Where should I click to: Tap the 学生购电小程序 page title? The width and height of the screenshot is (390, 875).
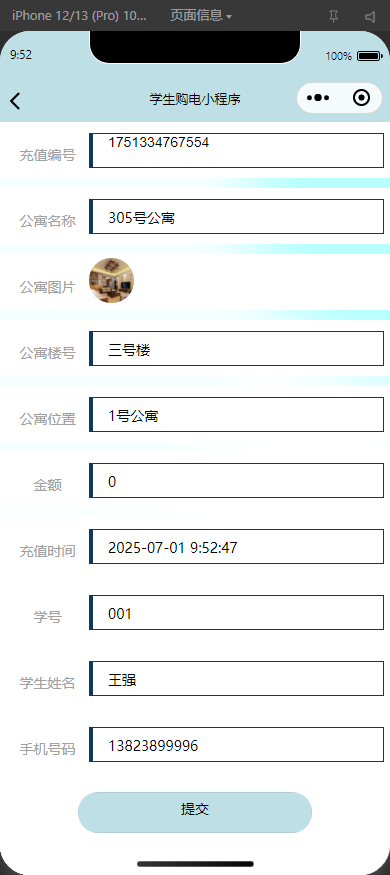(195, 100)
